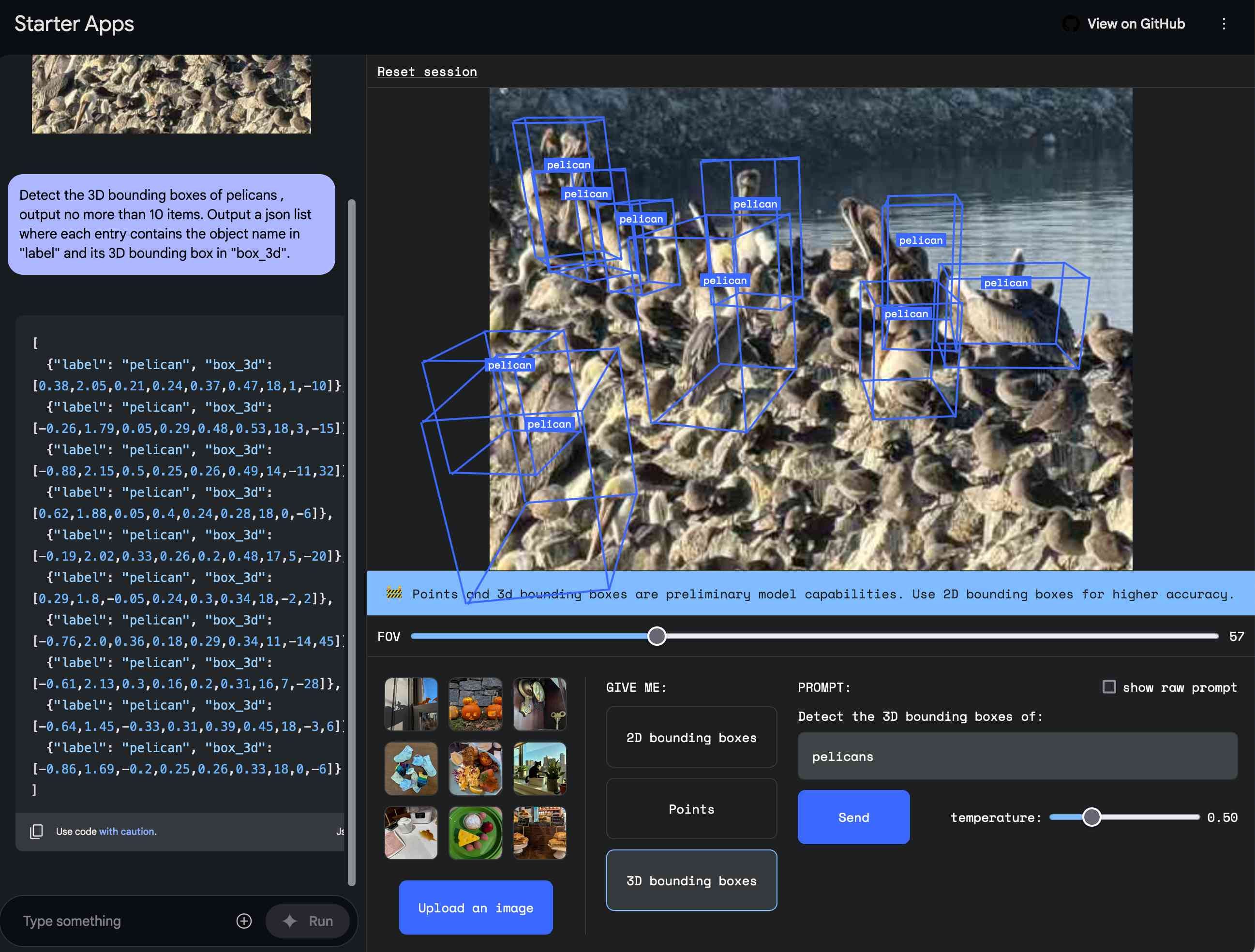Select the pumpkins example image
The height and width of the screenshot is (952, 1255).
[x=475, y=704]
